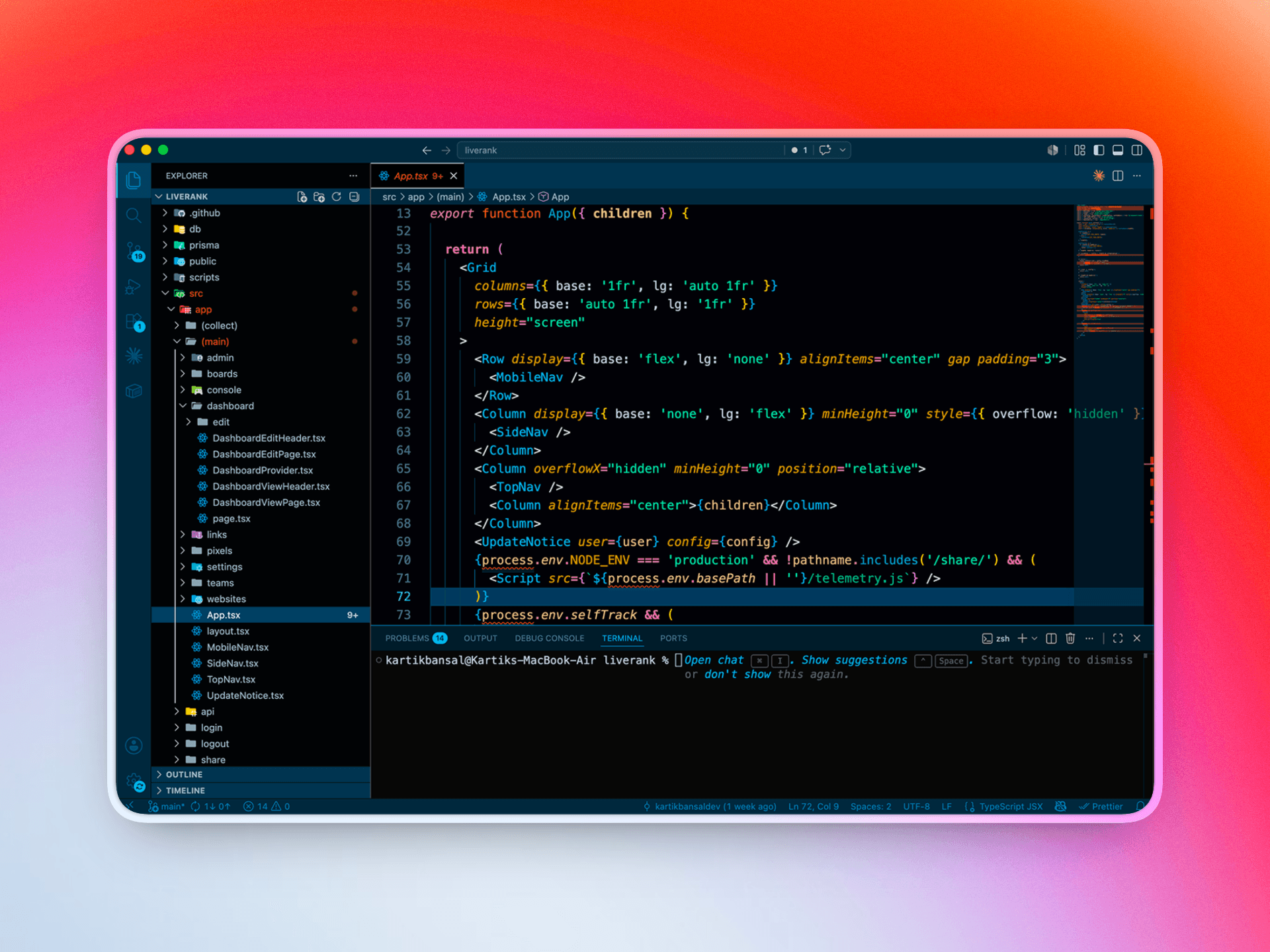This screenshot has height=952, width=1270.
Task: Open editor more actions ellipsis
Action: tap(1137, 176)
